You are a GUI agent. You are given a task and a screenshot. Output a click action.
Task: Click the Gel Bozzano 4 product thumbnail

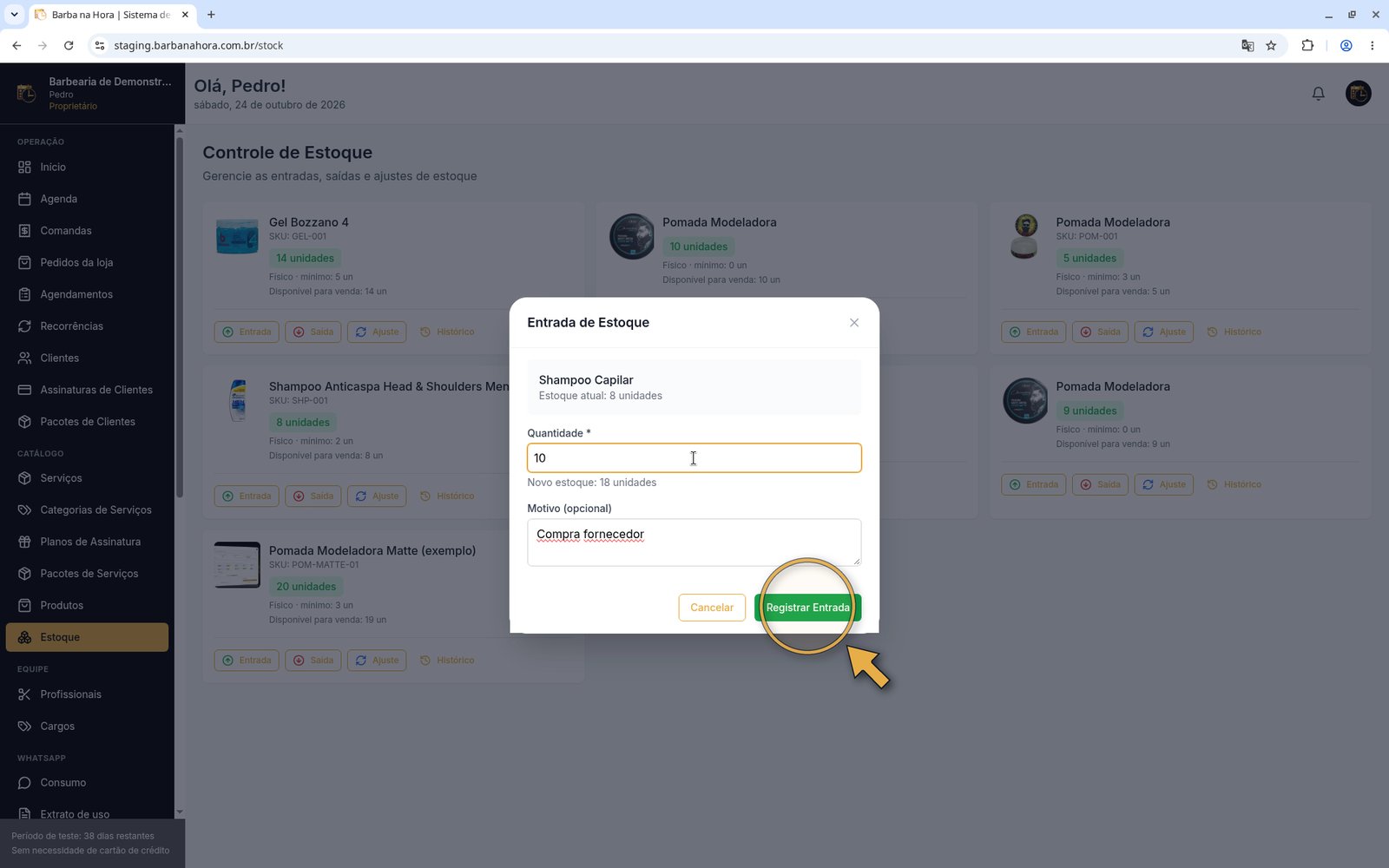[237, 236]
